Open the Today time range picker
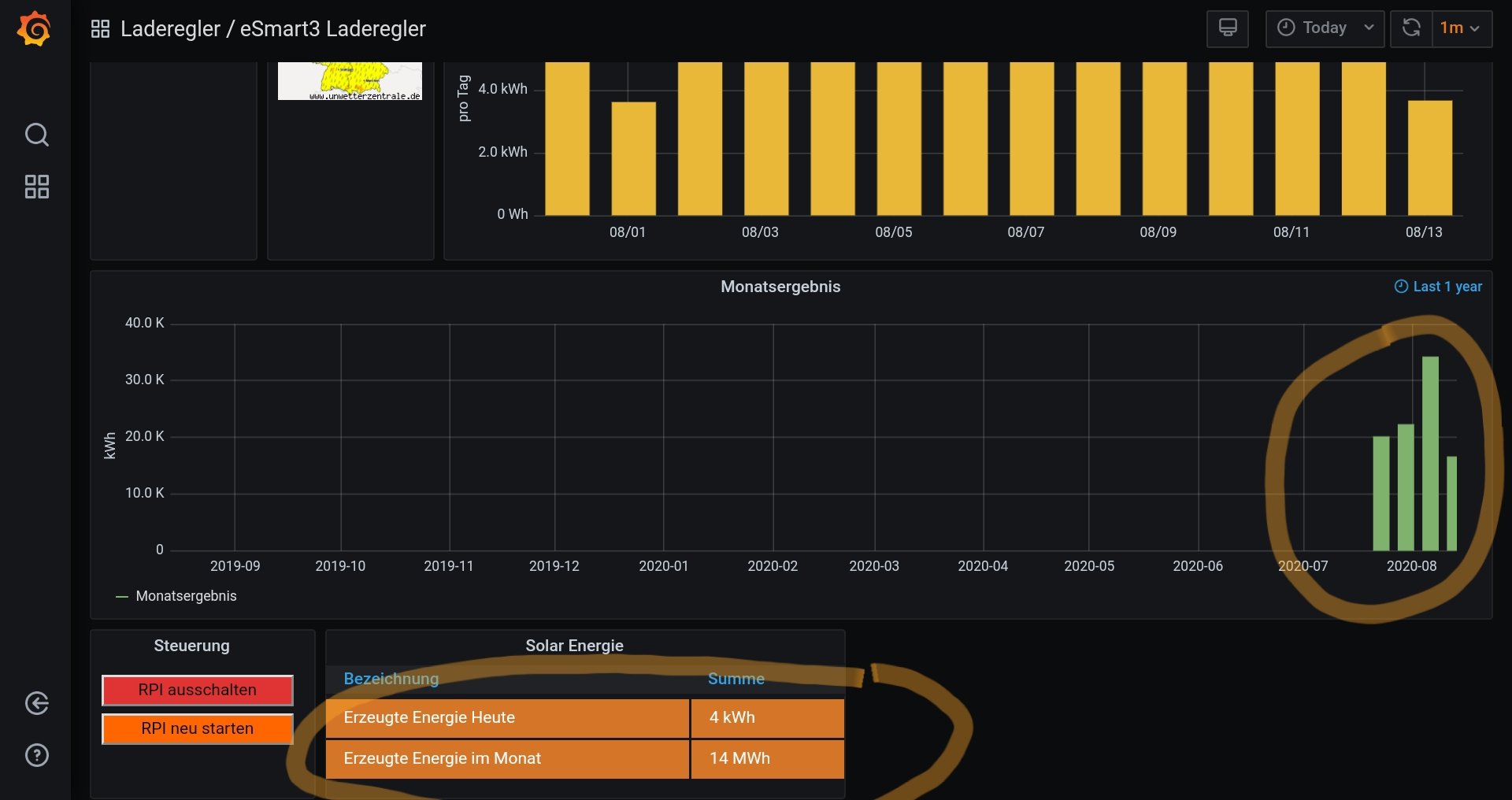The image size is (1512, 800). tap(1325, 28)
